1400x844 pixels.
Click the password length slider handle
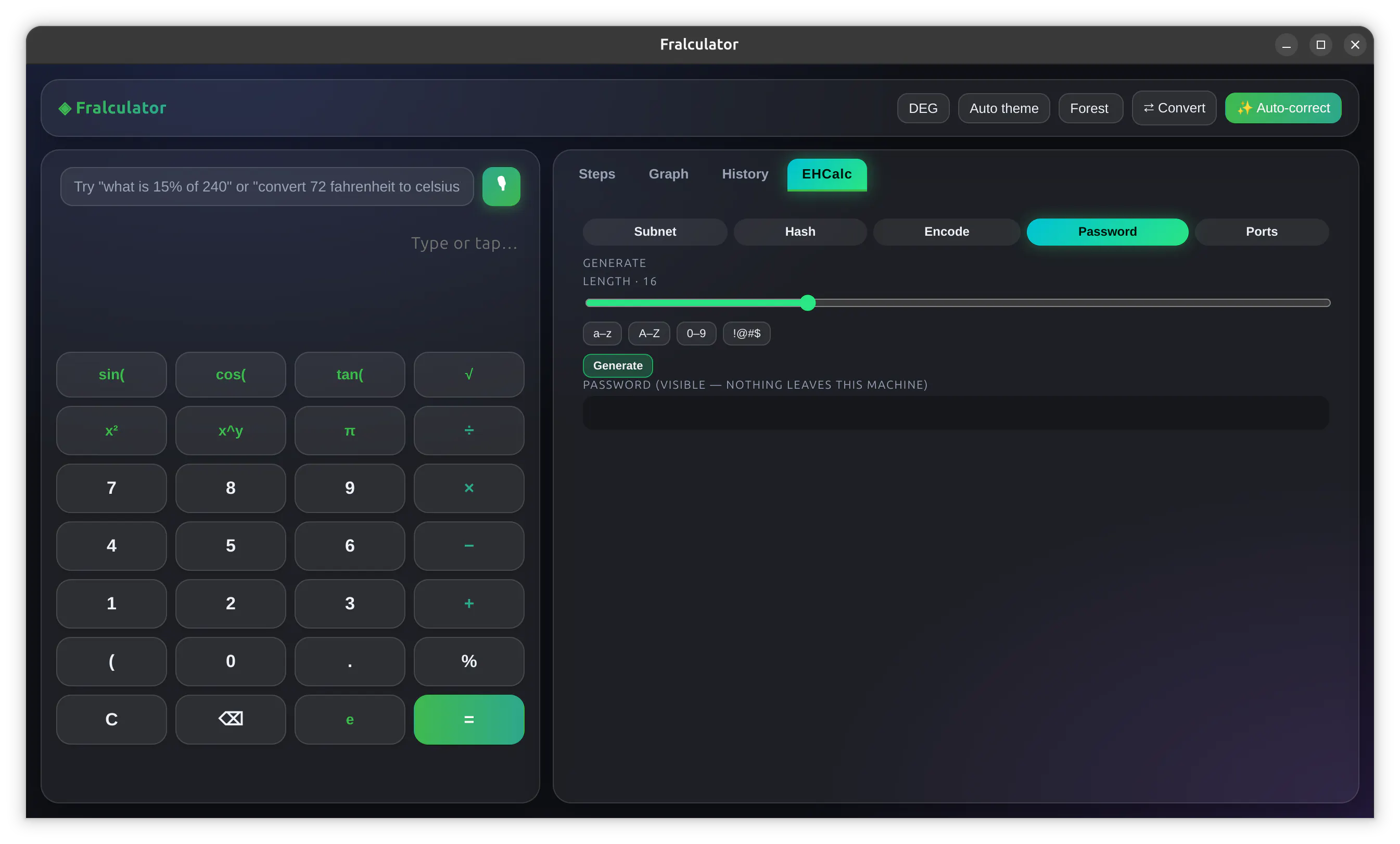click(x=807, y=303)
